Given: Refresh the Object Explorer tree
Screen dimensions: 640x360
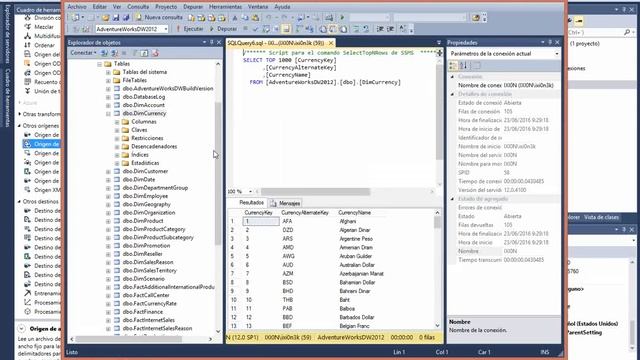Looking at the screenshot, I should pos(144,53).
